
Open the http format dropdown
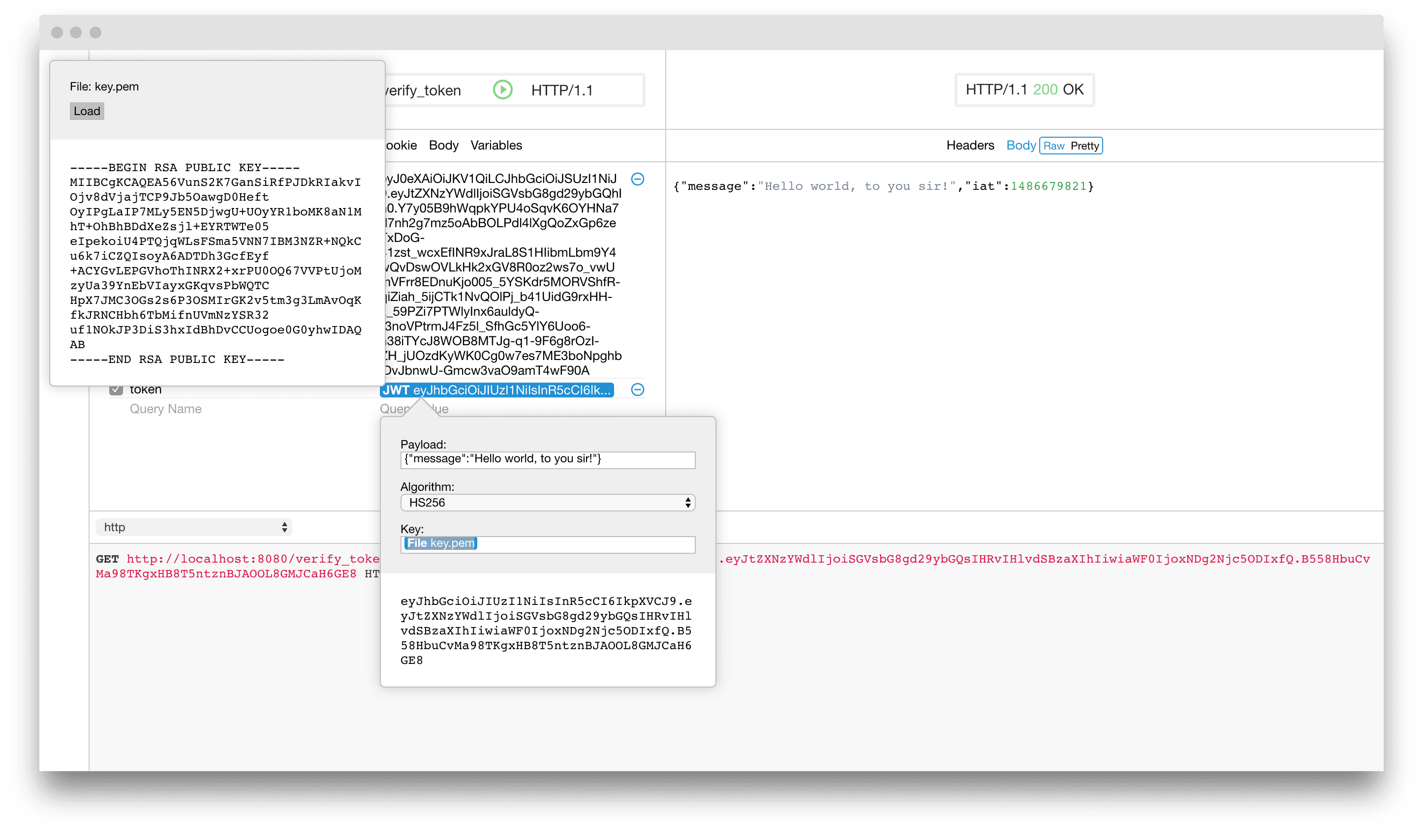194,527
